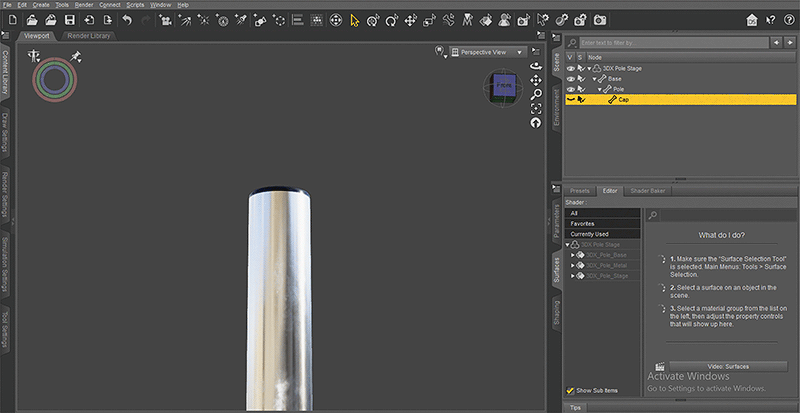Click the viewport Orbit control icon
This screenshot has height=413, width=800.
pyautogui.click(x=536, y=66)
